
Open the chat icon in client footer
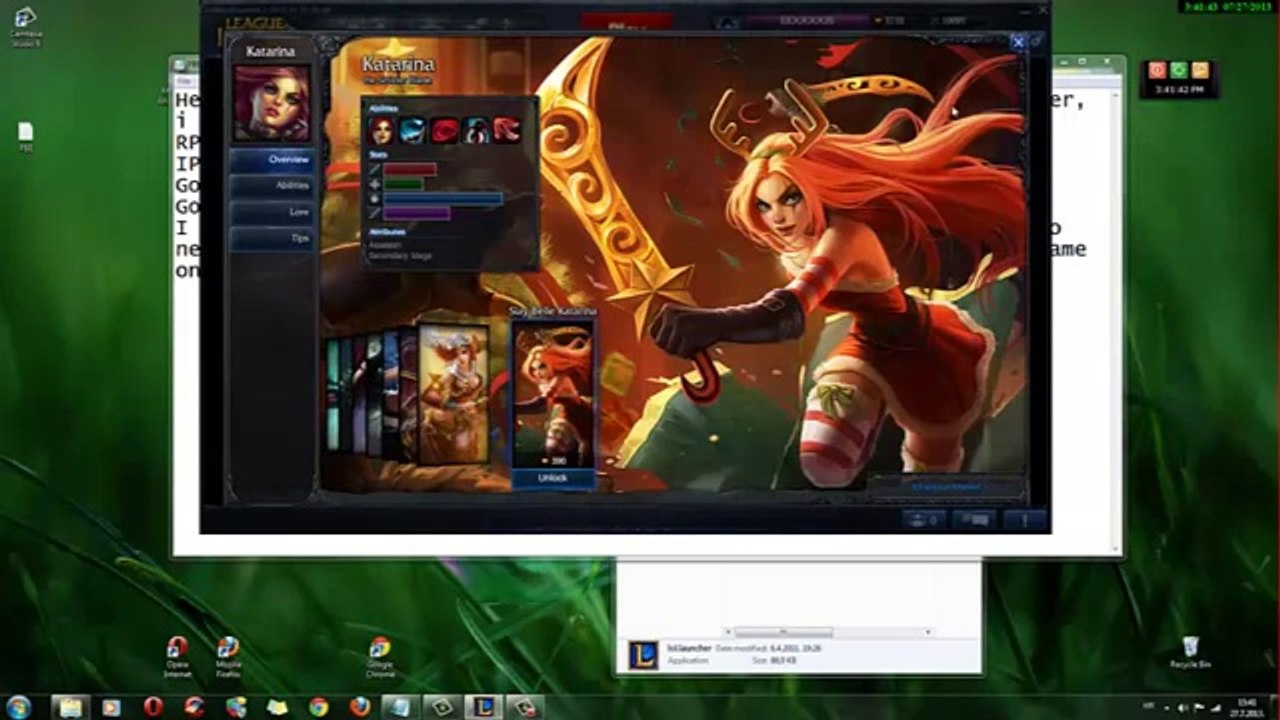[974, 520]
